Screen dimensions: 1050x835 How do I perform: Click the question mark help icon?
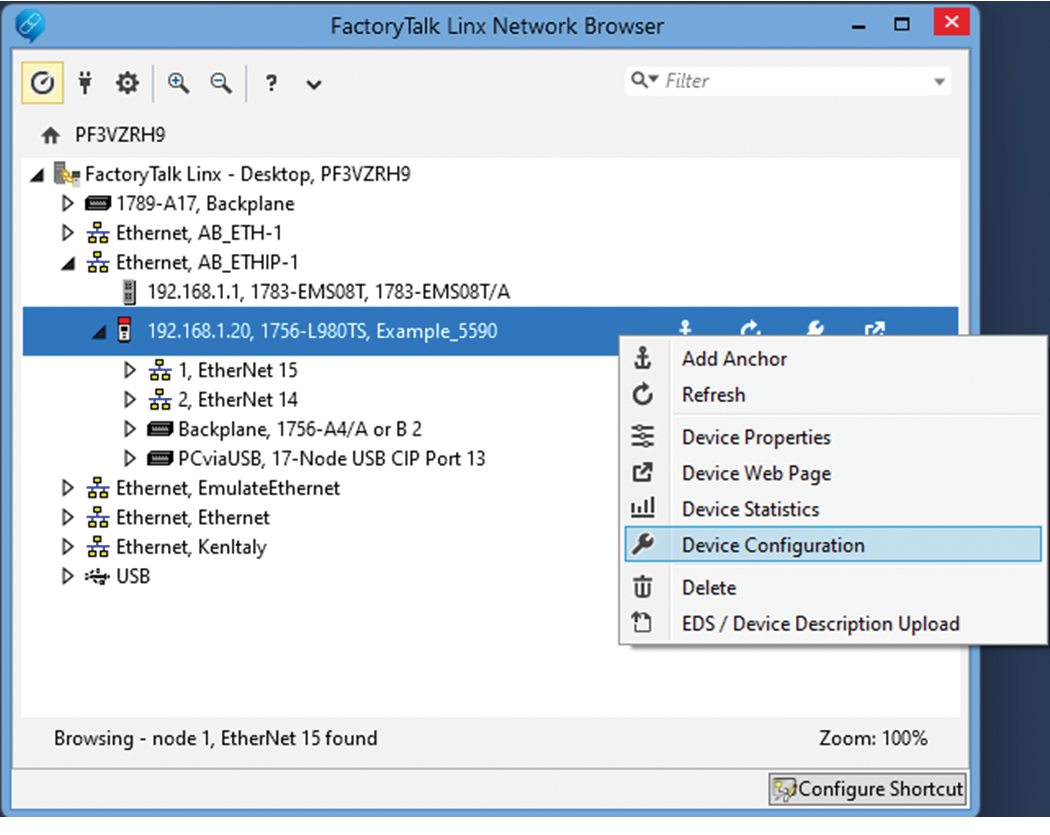(271, 85)
